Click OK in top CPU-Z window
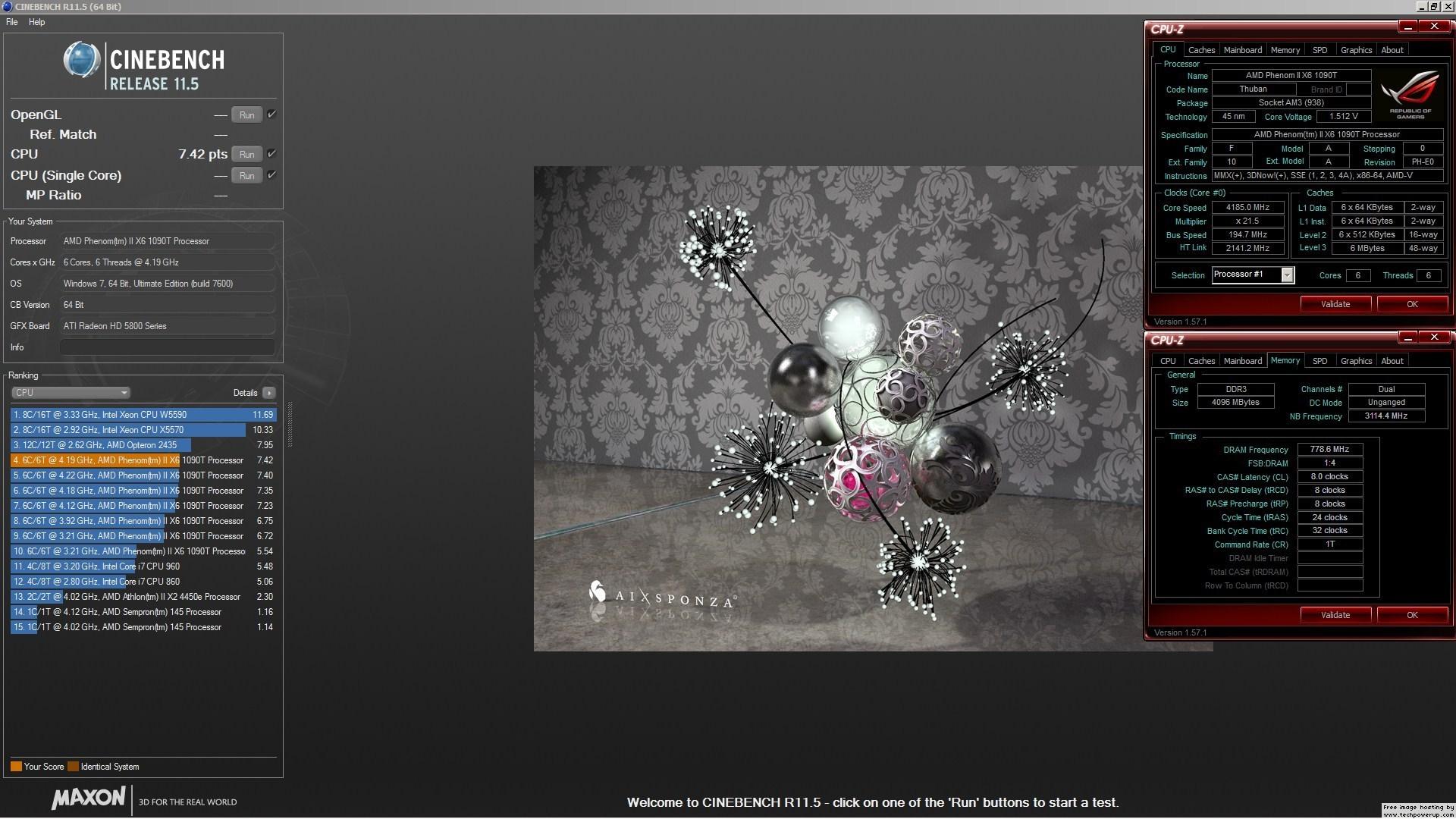Screen dimensions: 1456x819 click(1412, 304)
